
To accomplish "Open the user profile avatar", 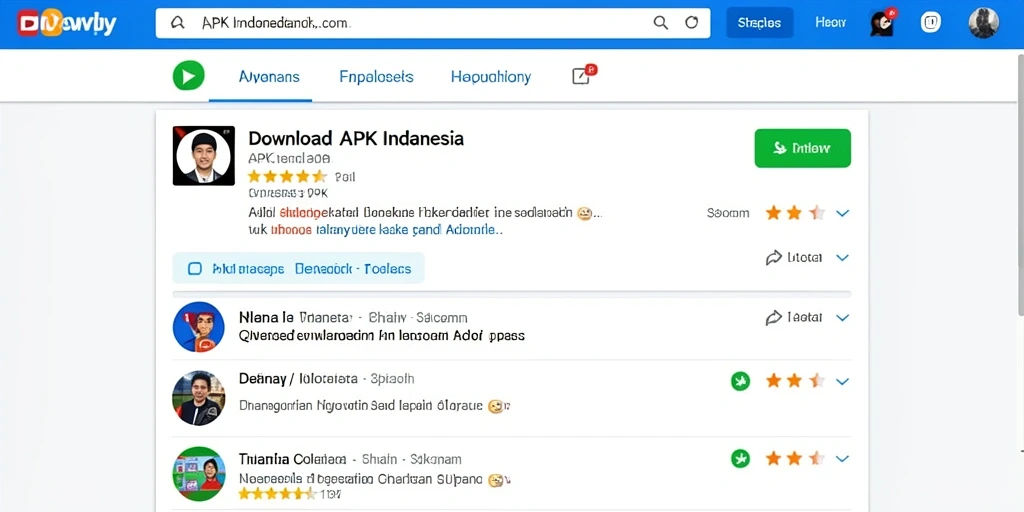I will click(984, 23).
